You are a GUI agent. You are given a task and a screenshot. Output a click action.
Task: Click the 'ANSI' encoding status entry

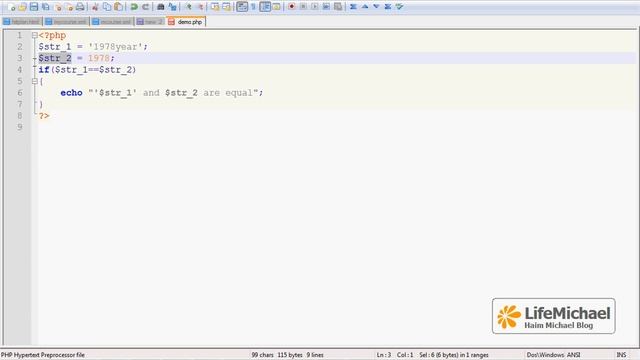[573, 355]
